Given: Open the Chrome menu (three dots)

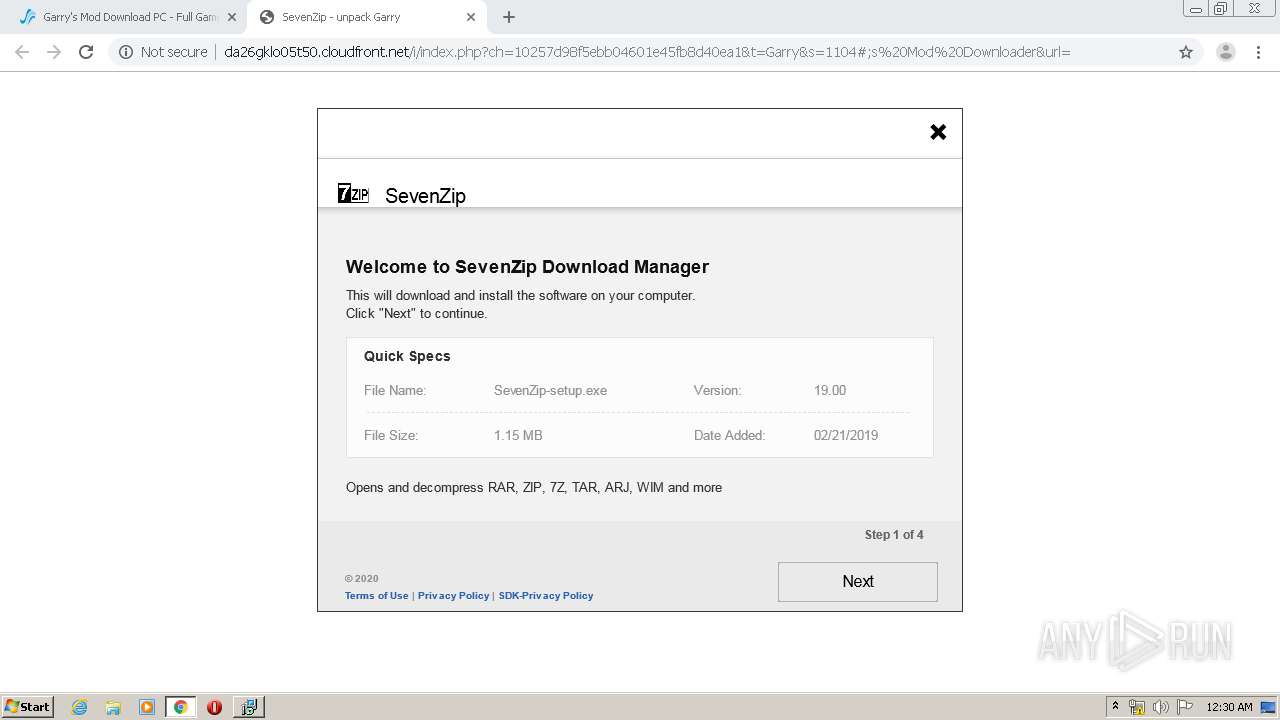Looking at the screenshot, I should coord(1258,52).
